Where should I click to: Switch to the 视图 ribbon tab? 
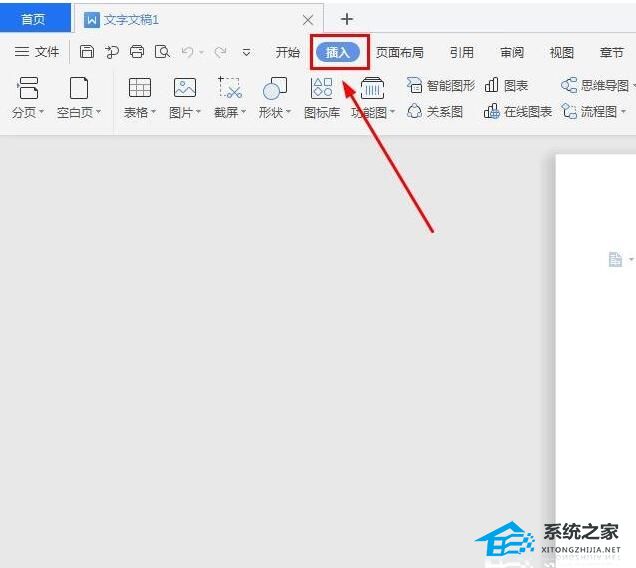pyautogui.click(x=561, y=52)
